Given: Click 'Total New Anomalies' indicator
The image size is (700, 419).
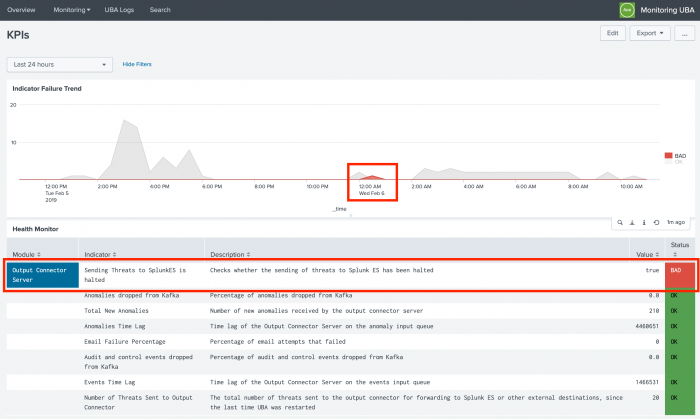Looking at the screenshot, I should pyautogui.click(x=116, y=311).
